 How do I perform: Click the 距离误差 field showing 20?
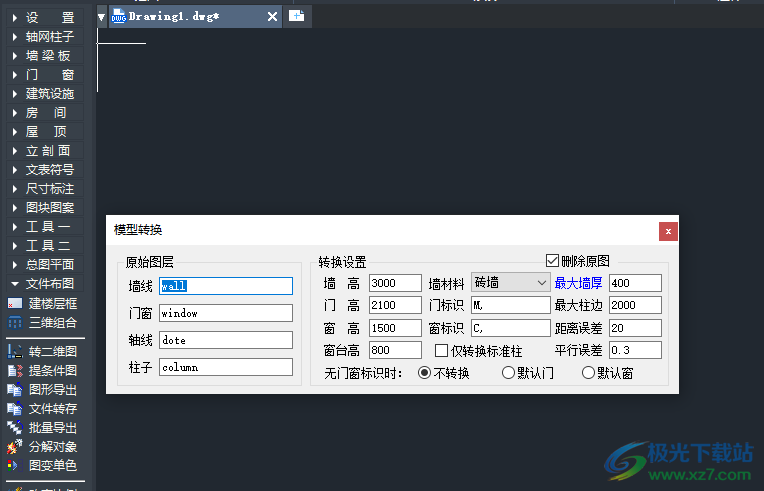coord(635,328)
